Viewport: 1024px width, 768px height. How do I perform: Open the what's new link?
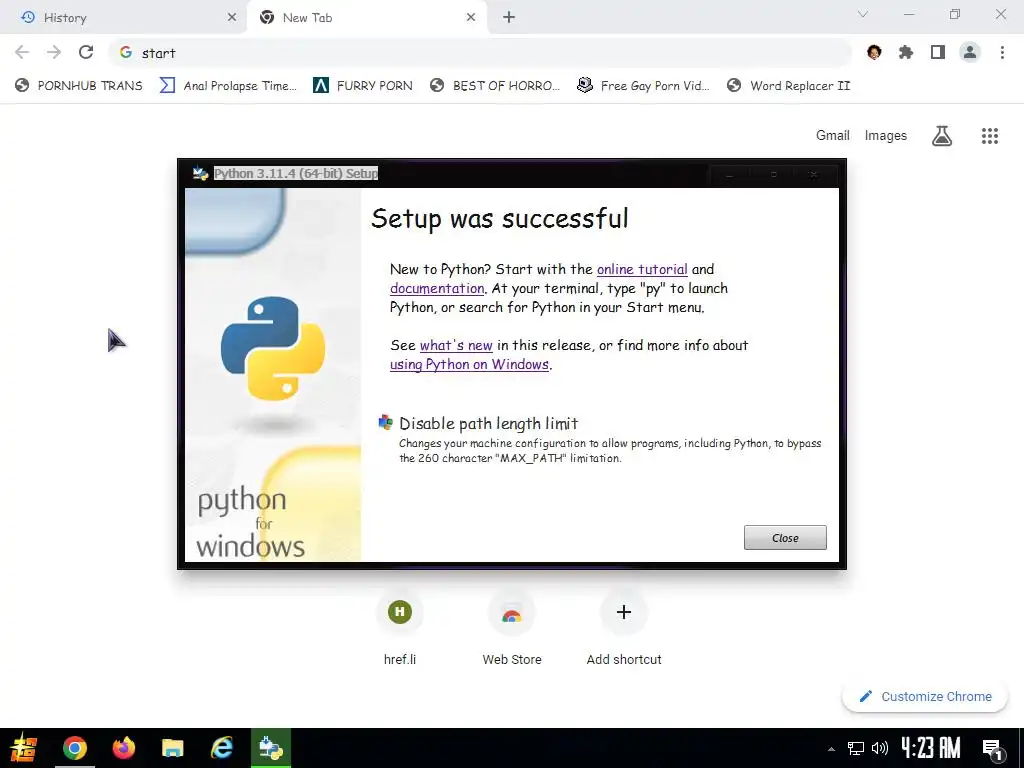tap(456, 345)
